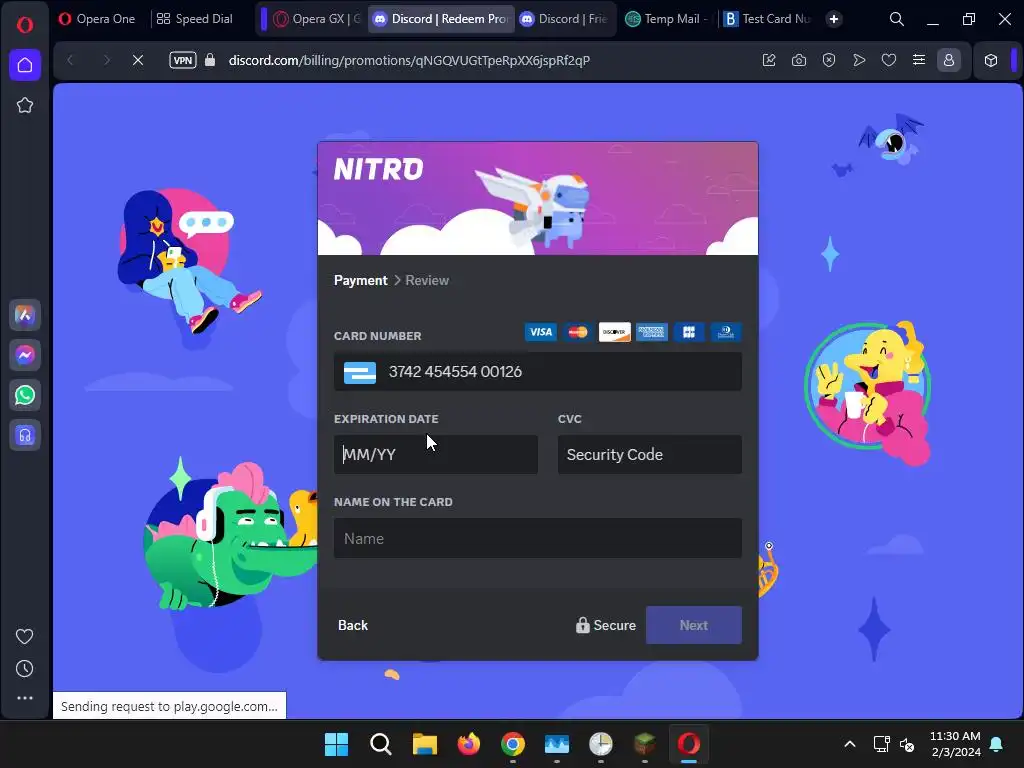The width and height of the screenshot is (1024, 768).
Task: Click the muted volume tray icon
Action: click(x=907, y=744)
